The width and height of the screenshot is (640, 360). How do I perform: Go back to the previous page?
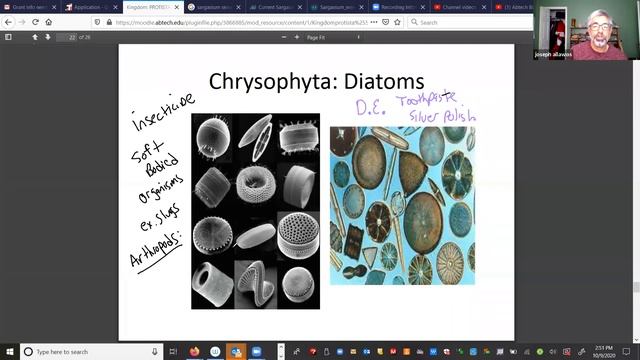click(8, 22)
